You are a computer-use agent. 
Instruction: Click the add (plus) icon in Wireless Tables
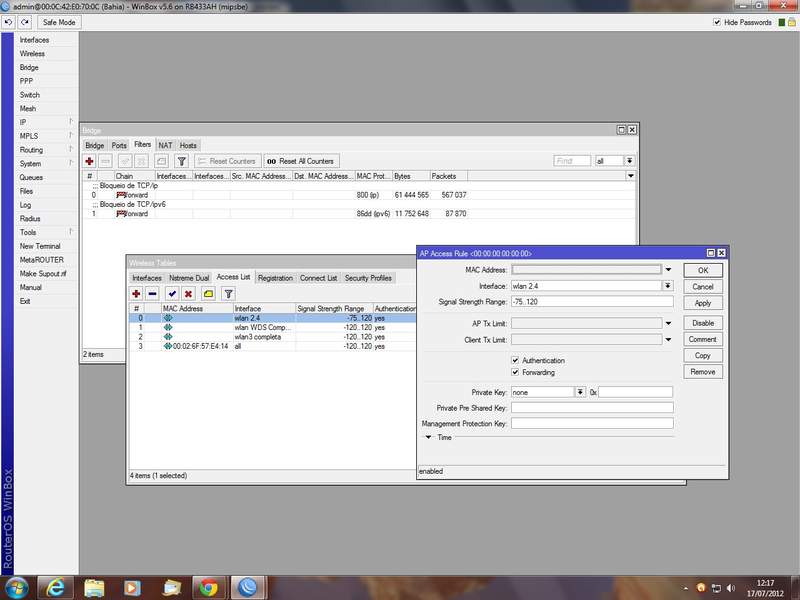136,294
